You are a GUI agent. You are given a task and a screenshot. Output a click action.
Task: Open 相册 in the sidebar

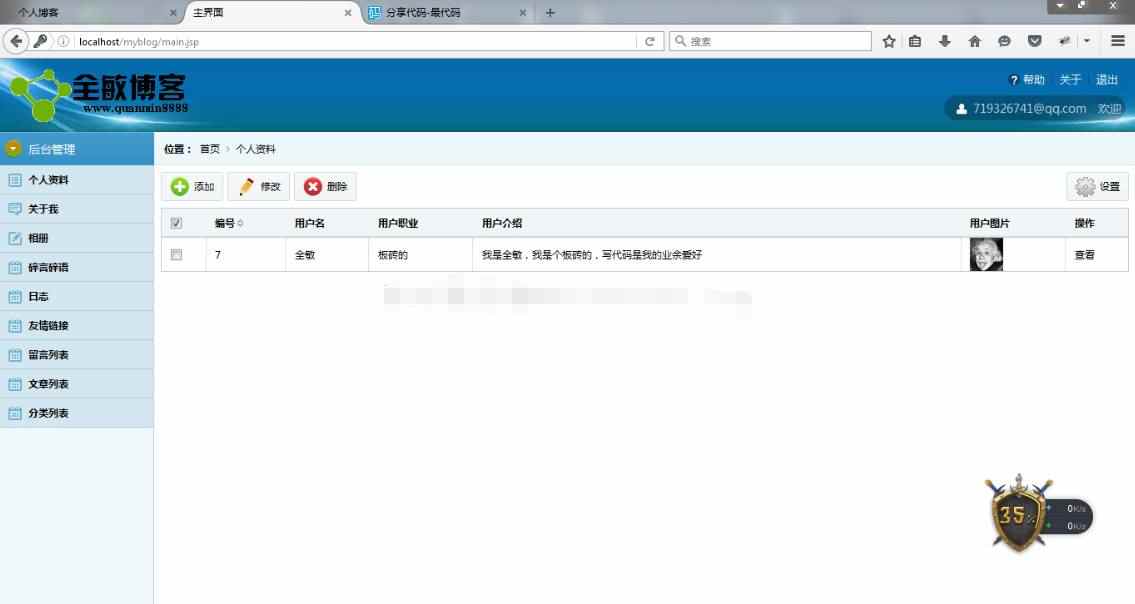pos(77,238)
